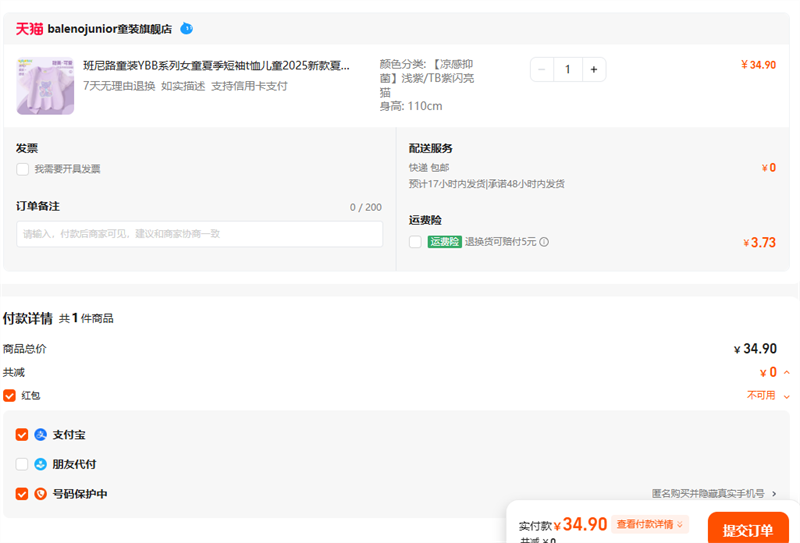
Task: Click the Alipay (支付宝) icon
Action: (41, 435)
